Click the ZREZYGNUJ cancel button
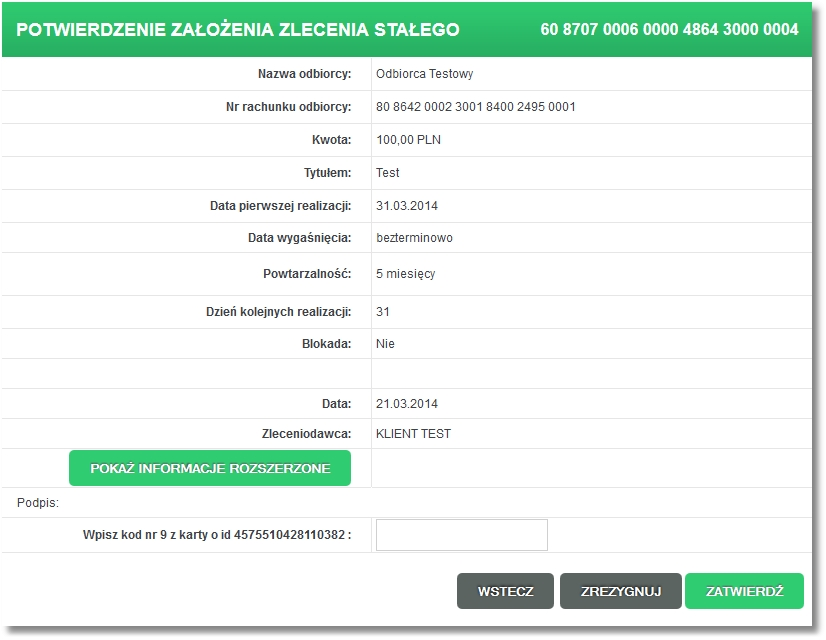The width and height of the screenshot is (826, 640). (x=621, y=591)
